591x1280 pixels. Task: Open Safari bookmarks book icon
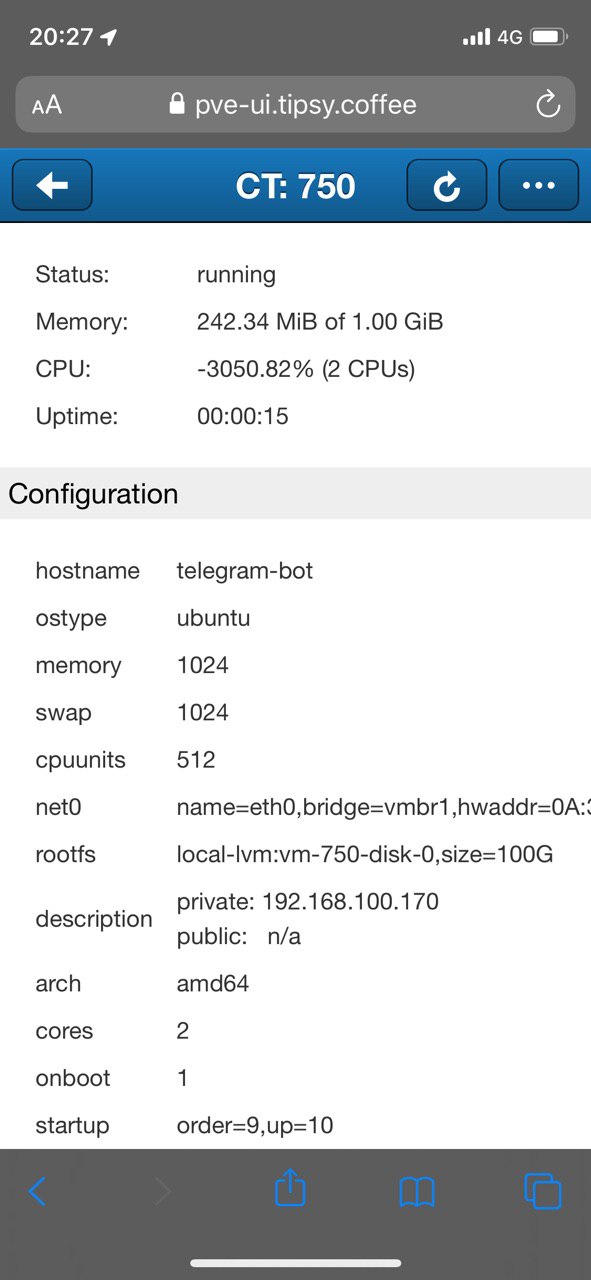[x=417, y=1191]
